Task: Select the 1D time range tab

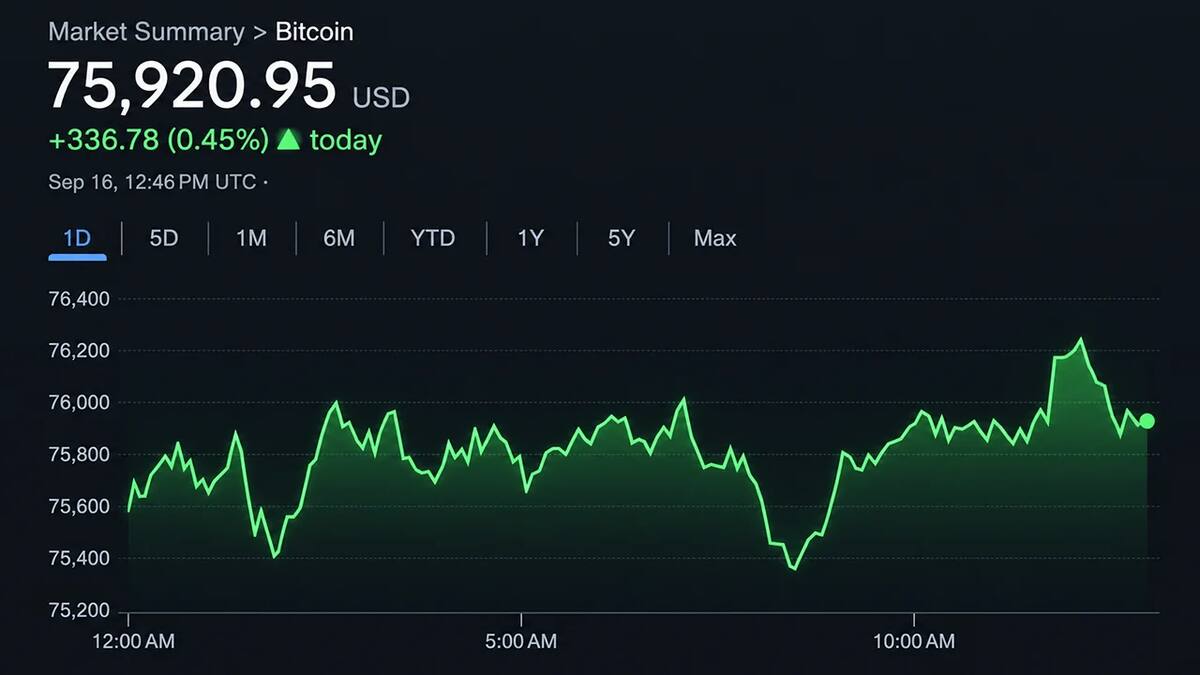Action: coord(77,238)
